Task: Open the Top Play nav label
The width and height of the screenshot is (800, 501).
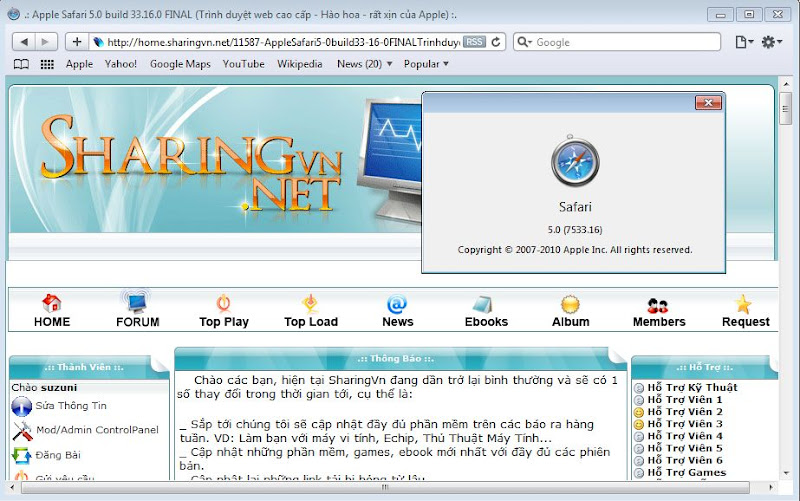Action: click(224, 322)
